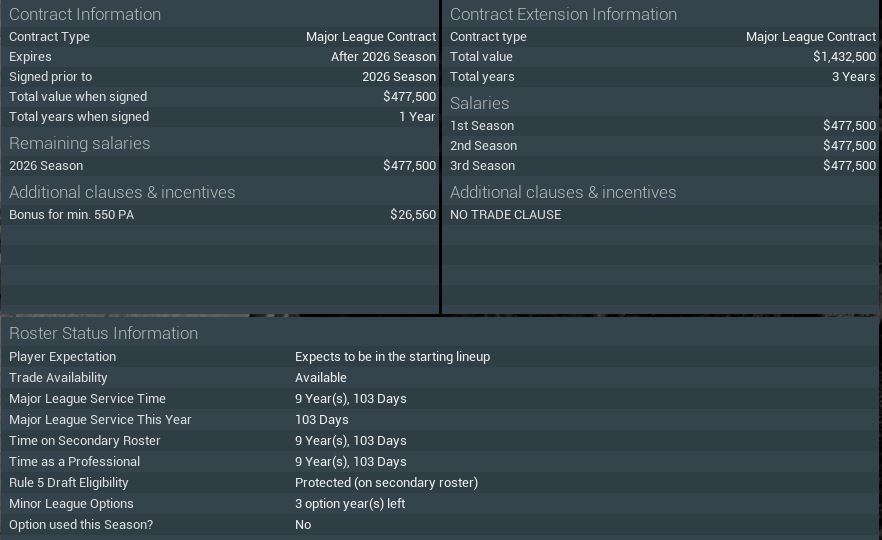Click the Contract Extension Information header

563,14
